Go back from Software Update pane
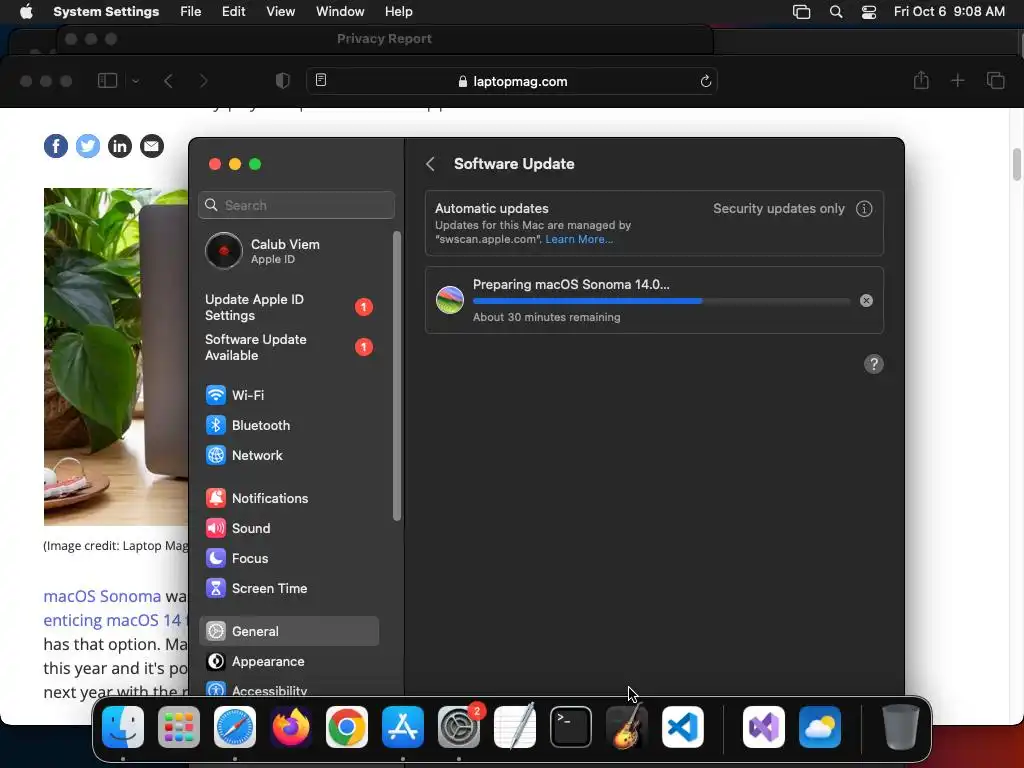This screenshot has width=1024, height=768. 430,164
